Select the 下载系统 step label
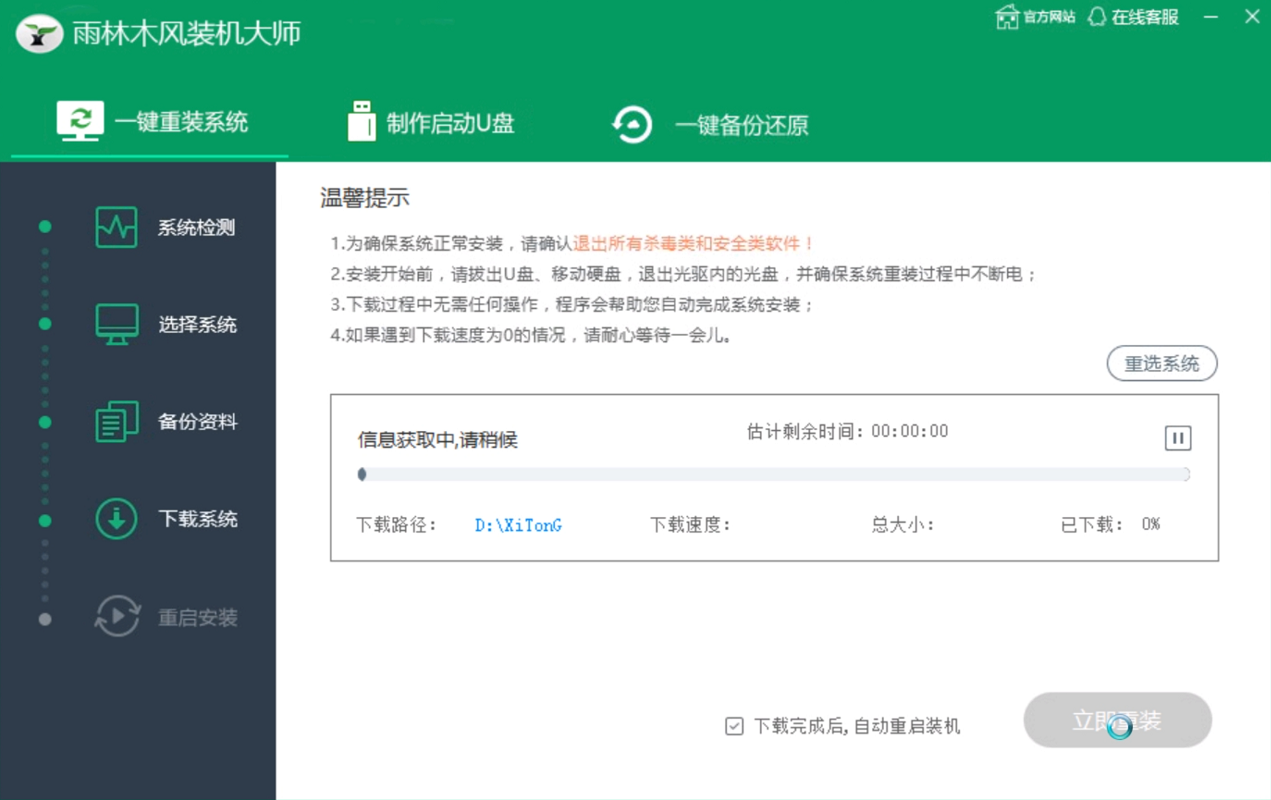The width and height of the screenshot is (1271, 800). tap(197, 519)
